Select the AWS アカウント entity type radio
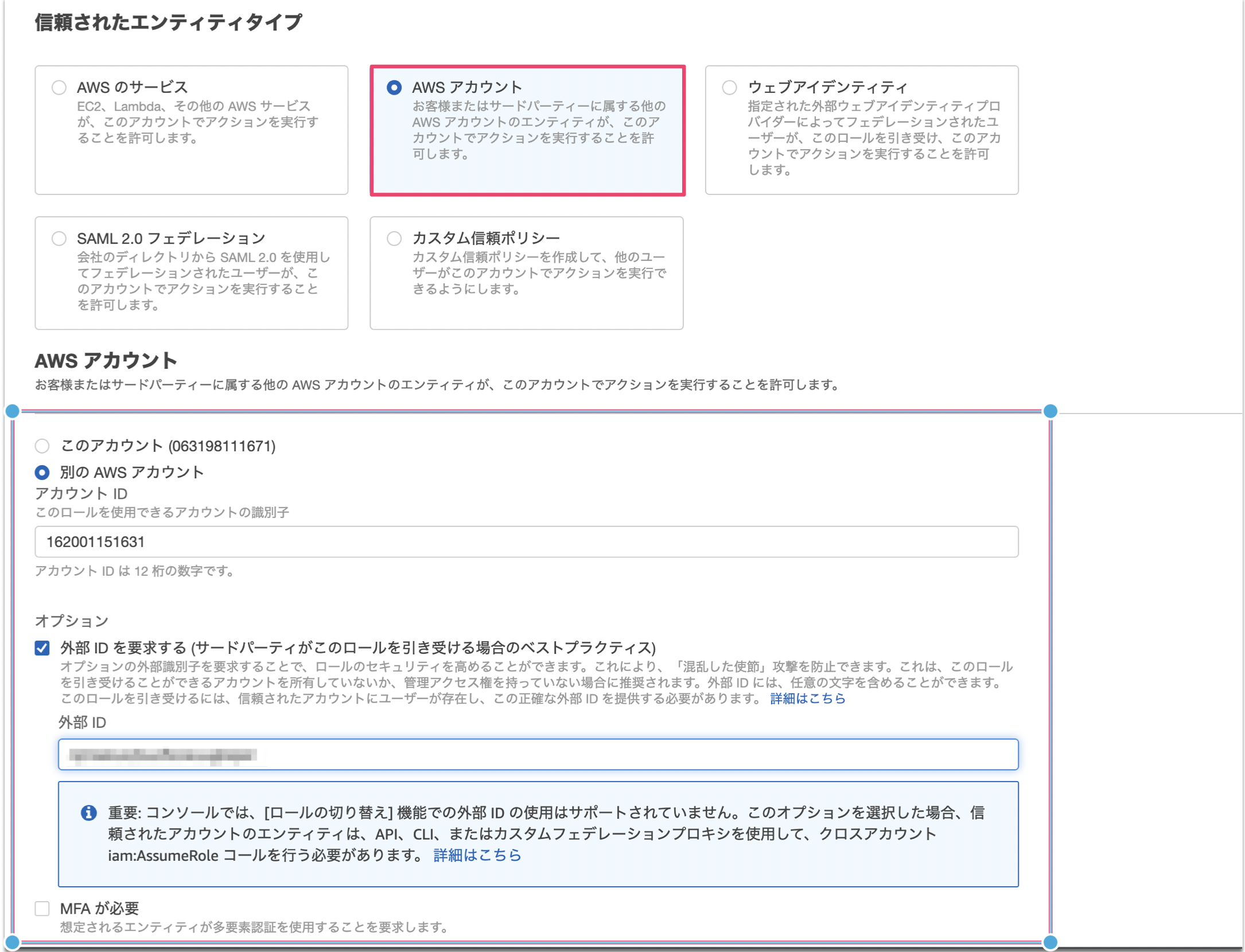 click(x=394, y=87)
